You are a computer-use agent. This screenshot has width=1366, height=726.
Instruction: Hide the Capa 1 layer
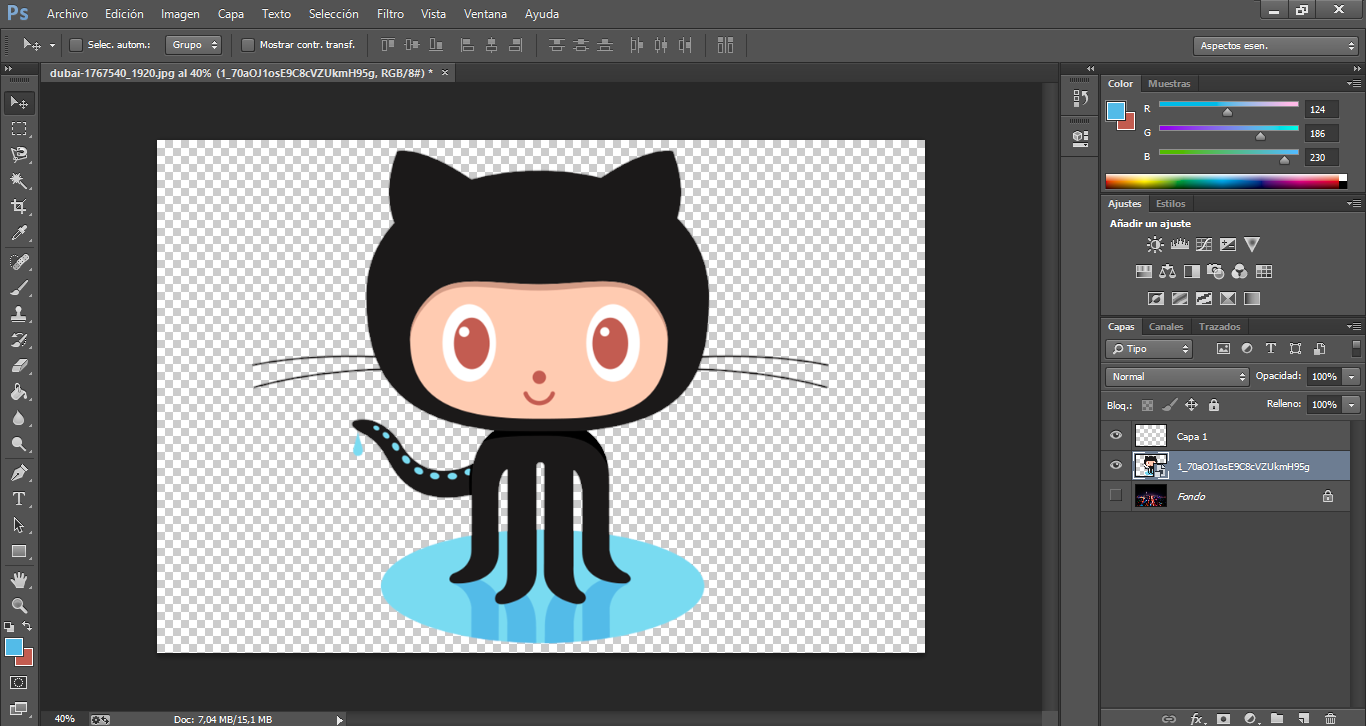tap(1116, 436)
